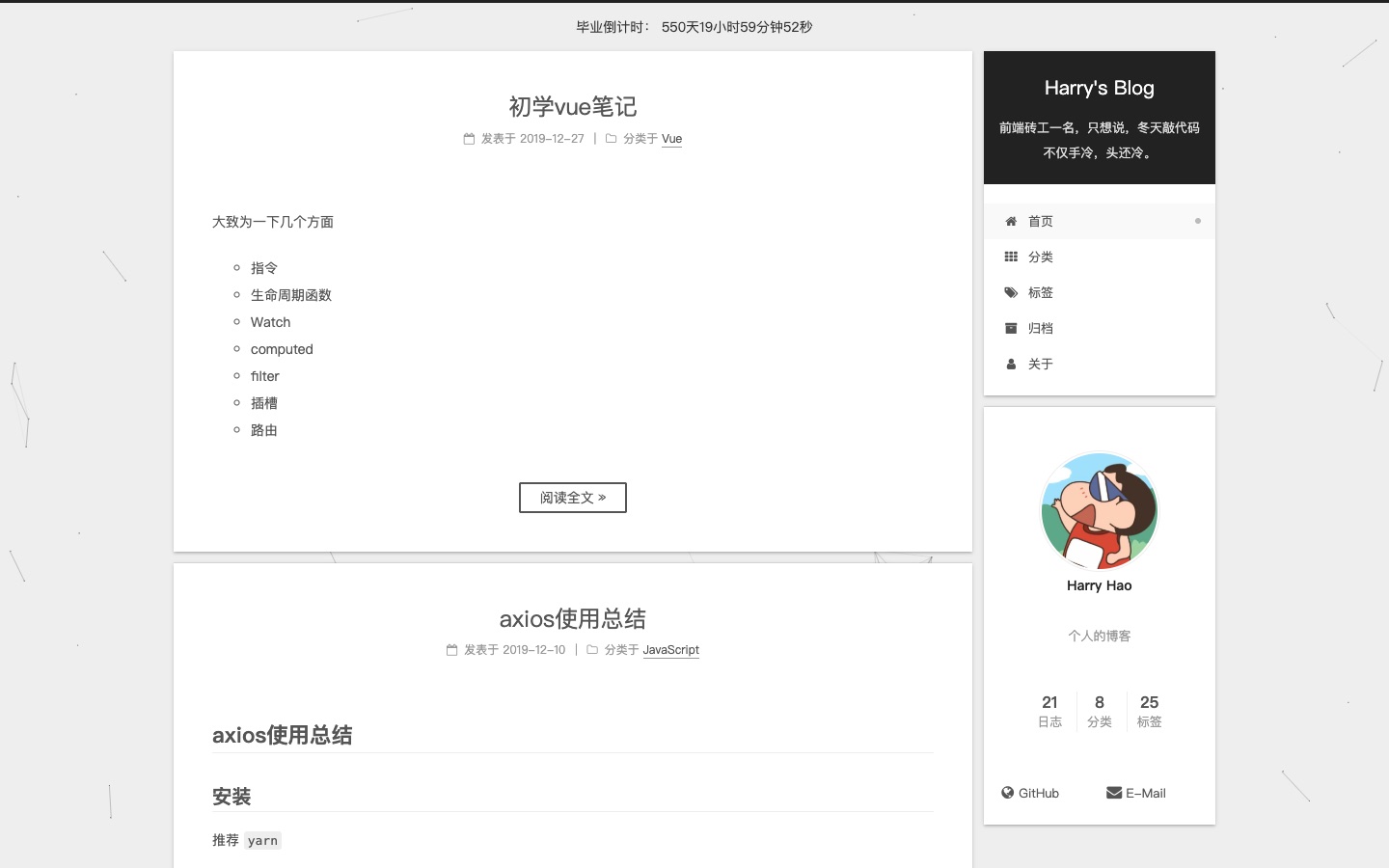
Task: Open the 初学vue笔记 post title
Action: (x=573, y=106)
